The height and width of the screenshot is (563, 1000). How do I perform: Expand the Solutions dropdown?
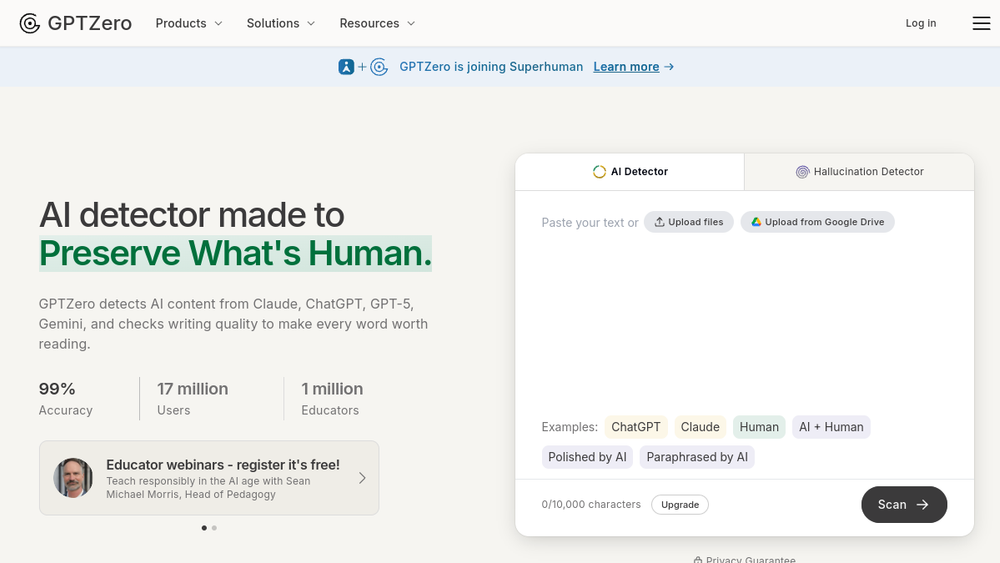pyautogui.click(x=281, y=24)
